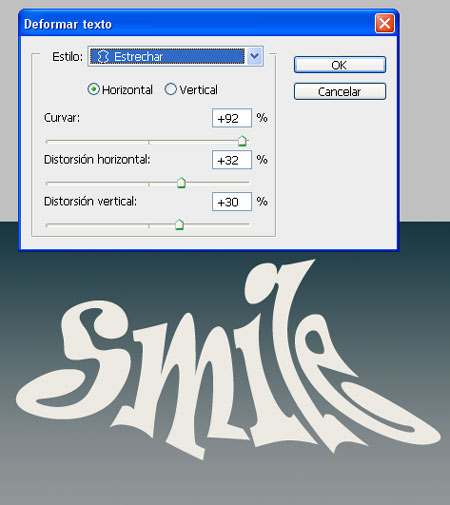Open the Estilo dropdown arrow
Image resolution: width=450 pixels, height=505 pixels.
pos(255,56)
